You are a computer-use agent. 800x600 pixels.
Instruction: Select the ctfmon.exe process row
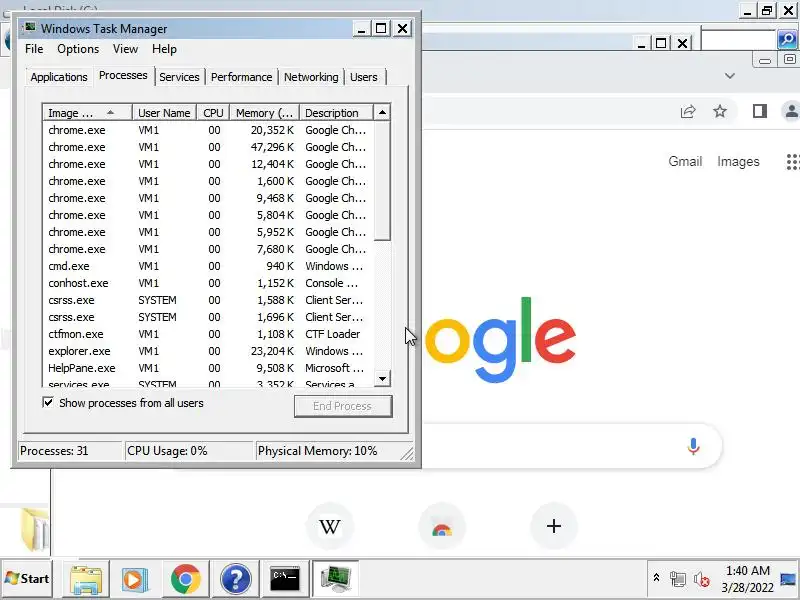(x=208, y=334)
